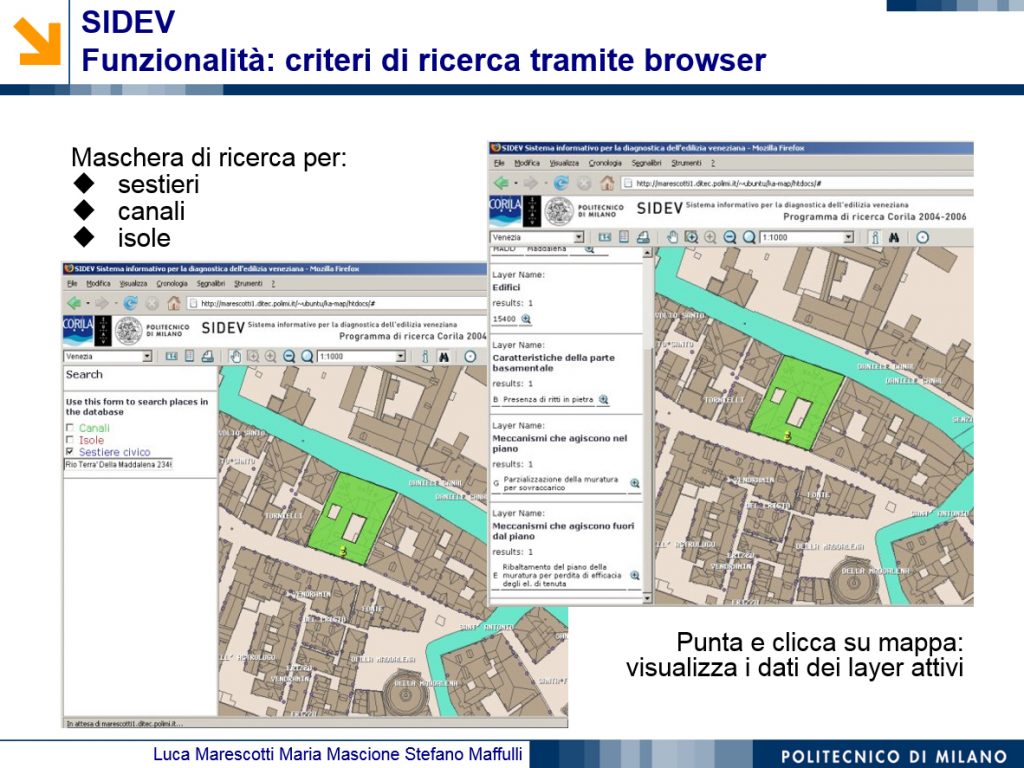Zoom to the Edifici result 15400

526,319
